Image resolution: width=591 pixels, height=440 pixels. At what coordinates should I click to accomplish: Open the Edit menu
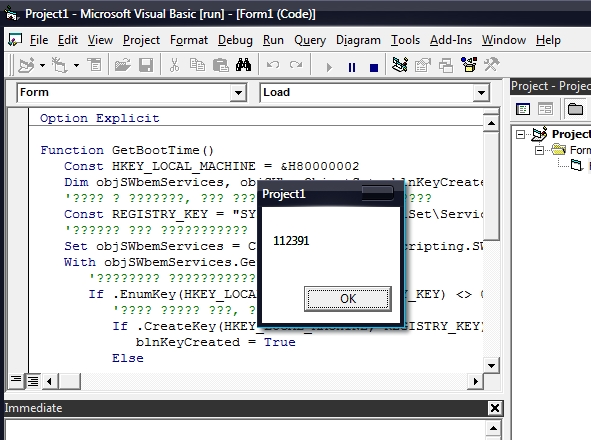(x=68, y=40)
